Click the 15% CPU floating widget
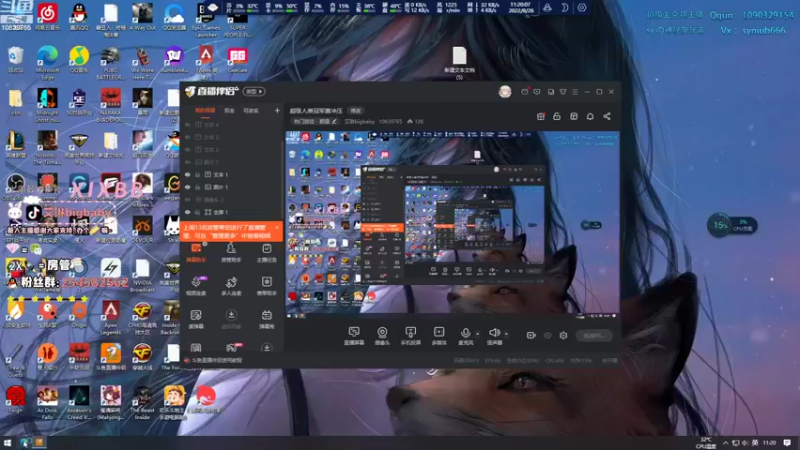 (x=732, y=225)
